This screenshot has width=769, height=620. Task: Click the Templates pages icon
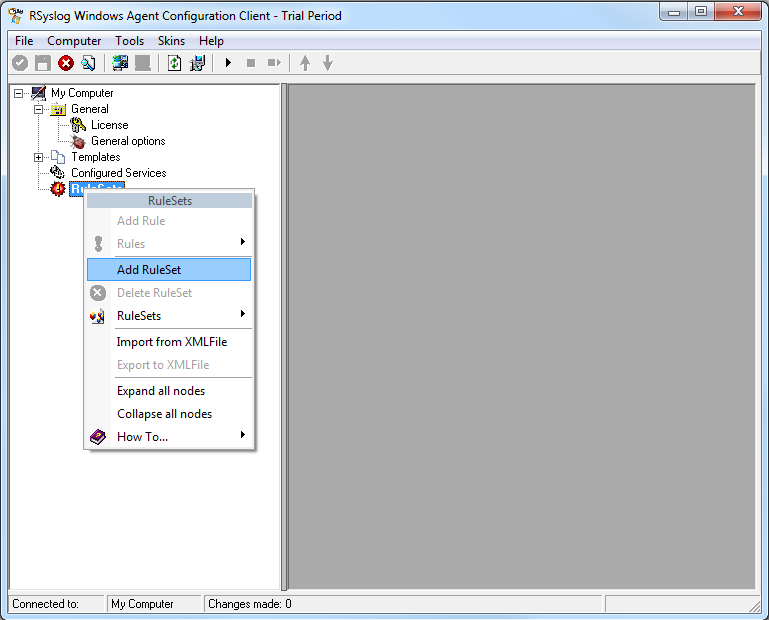tap(58, 157)
